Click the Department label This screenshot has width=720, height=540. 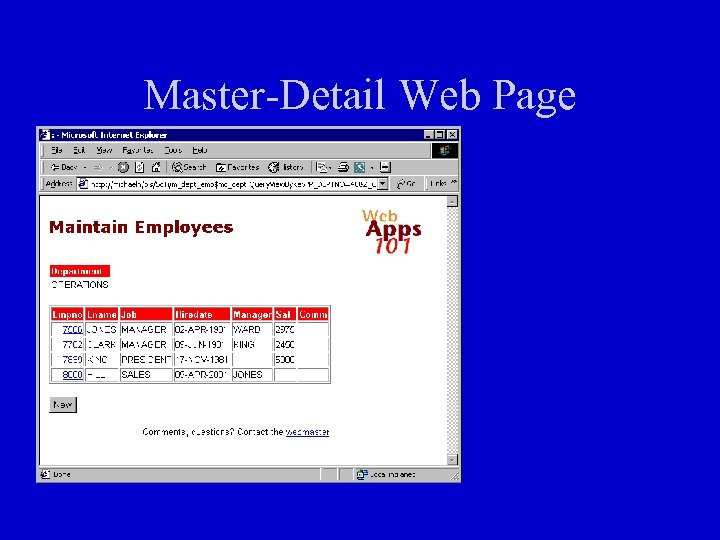click(80, 271)
